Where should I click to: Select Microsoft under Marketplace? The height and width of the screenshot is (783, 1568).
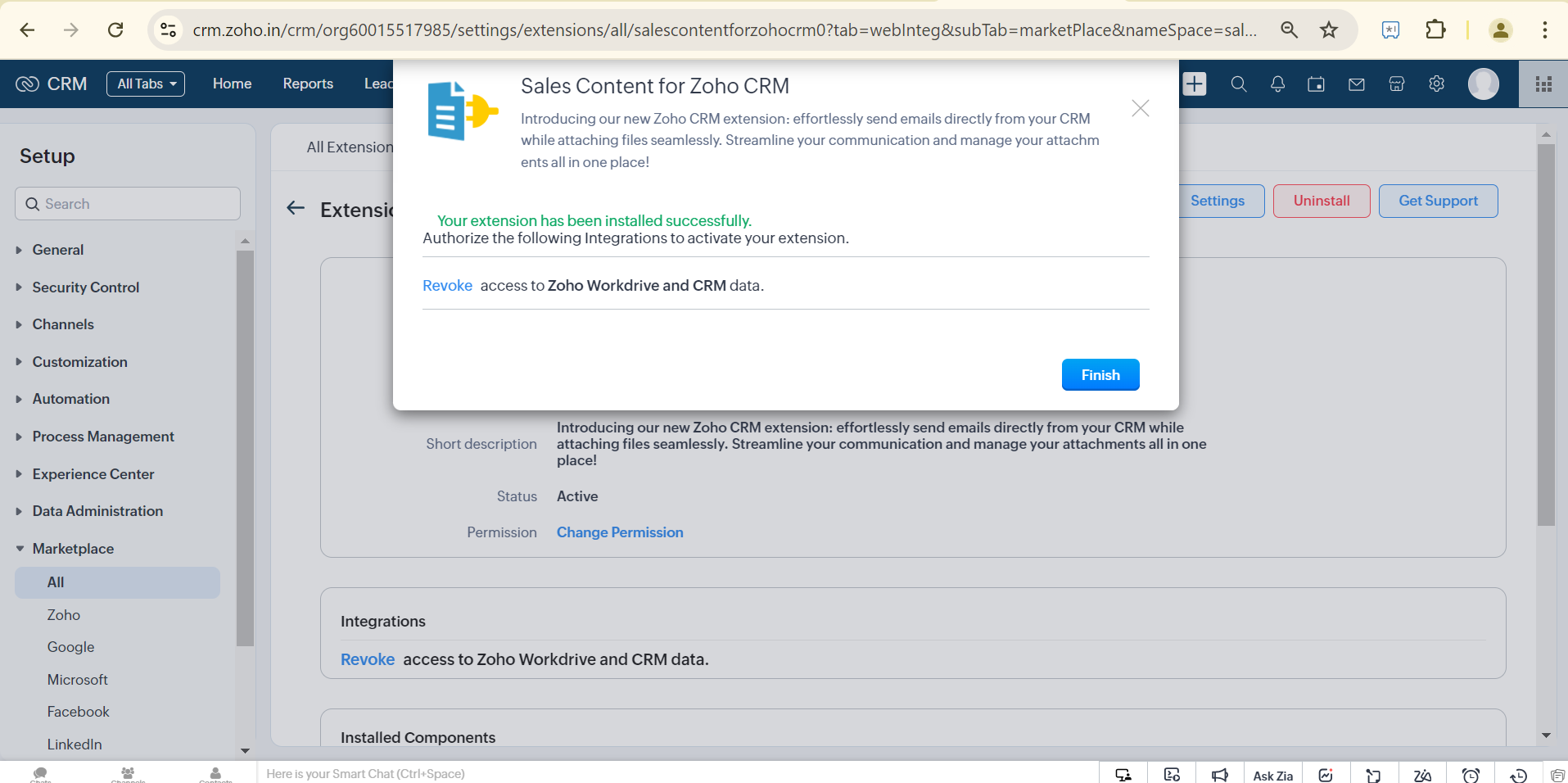click(77, 680)
